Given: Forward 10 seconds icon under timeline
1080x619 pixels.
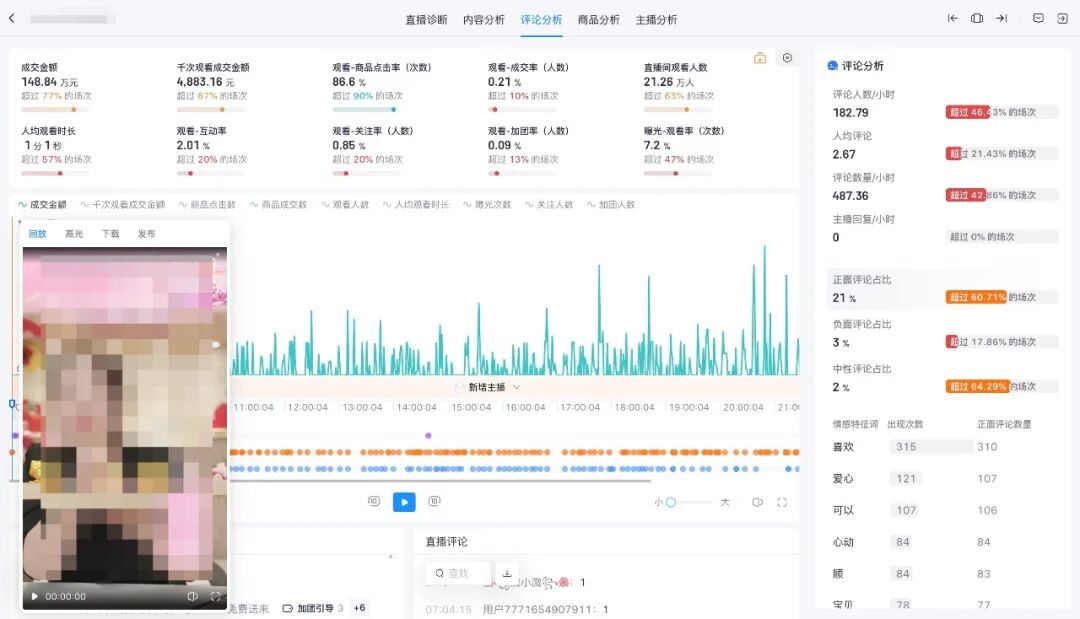Looking at the screenshot, I should (435, 501).
